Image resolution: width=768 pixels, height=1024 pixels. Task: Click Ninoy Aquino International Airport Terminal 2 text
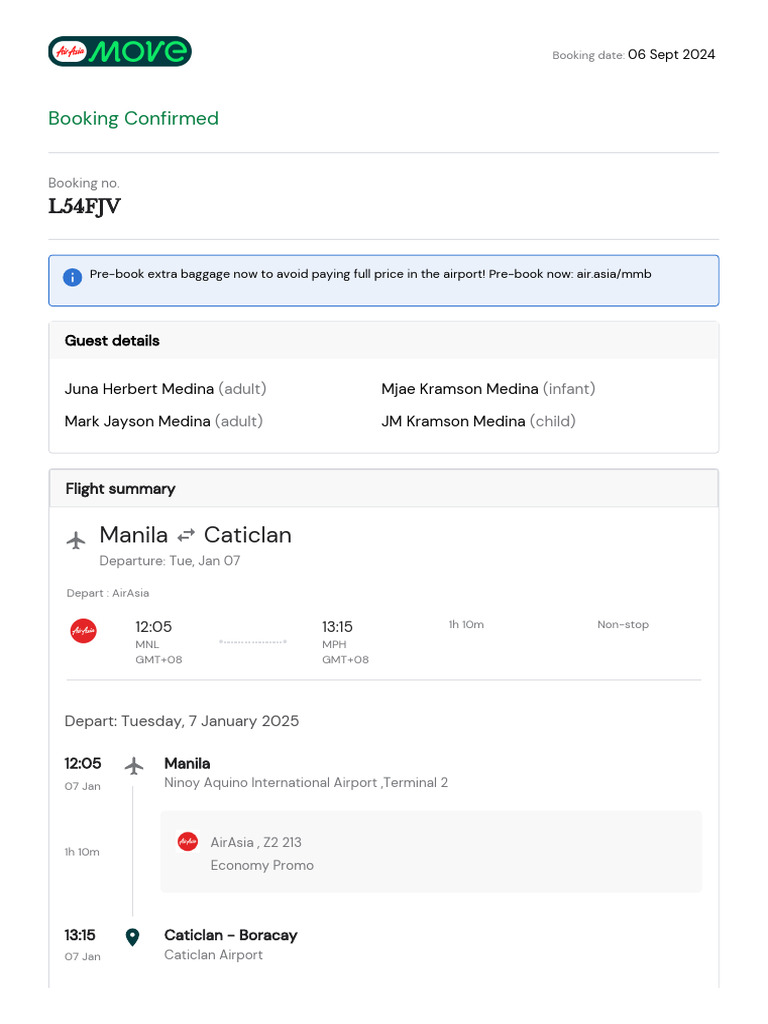click(306, 782)
